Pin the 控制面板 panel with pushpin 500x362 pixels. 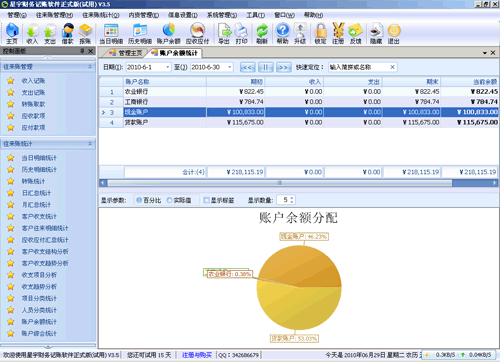(x=82, y=51)
